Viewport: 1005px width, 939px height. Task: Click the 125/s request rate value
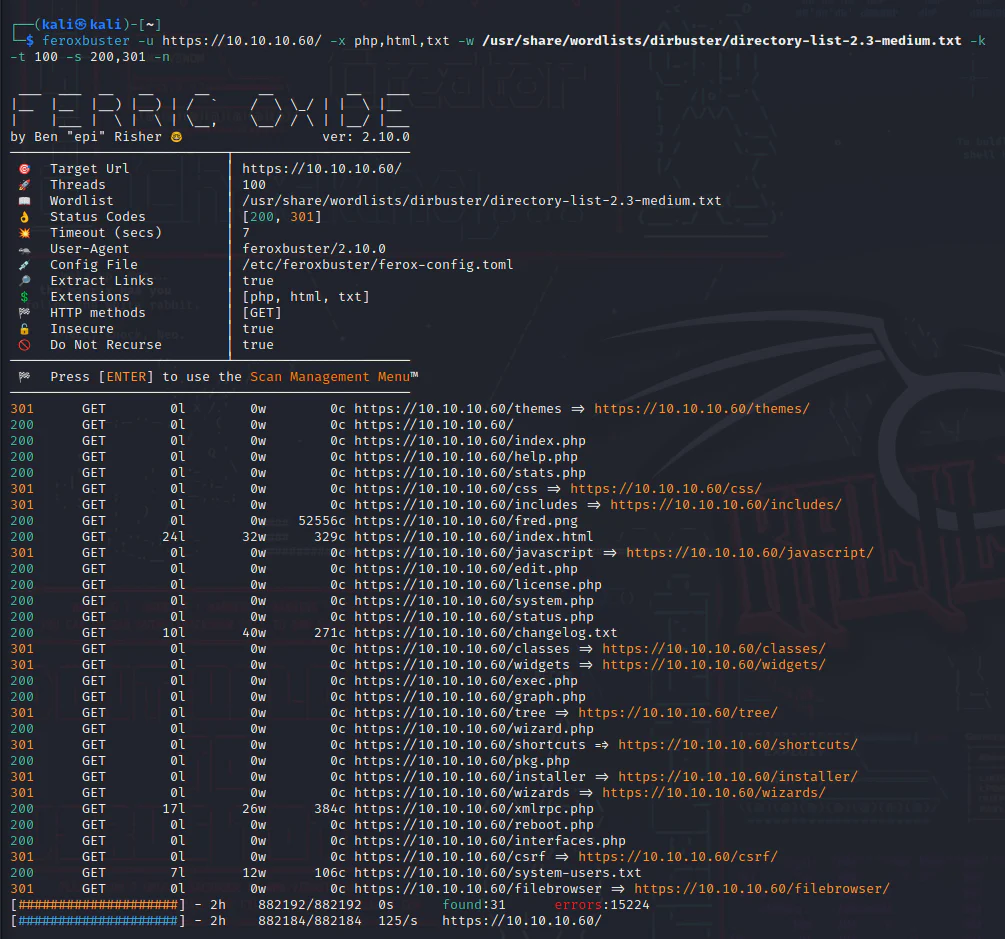(x=397, y=920)
